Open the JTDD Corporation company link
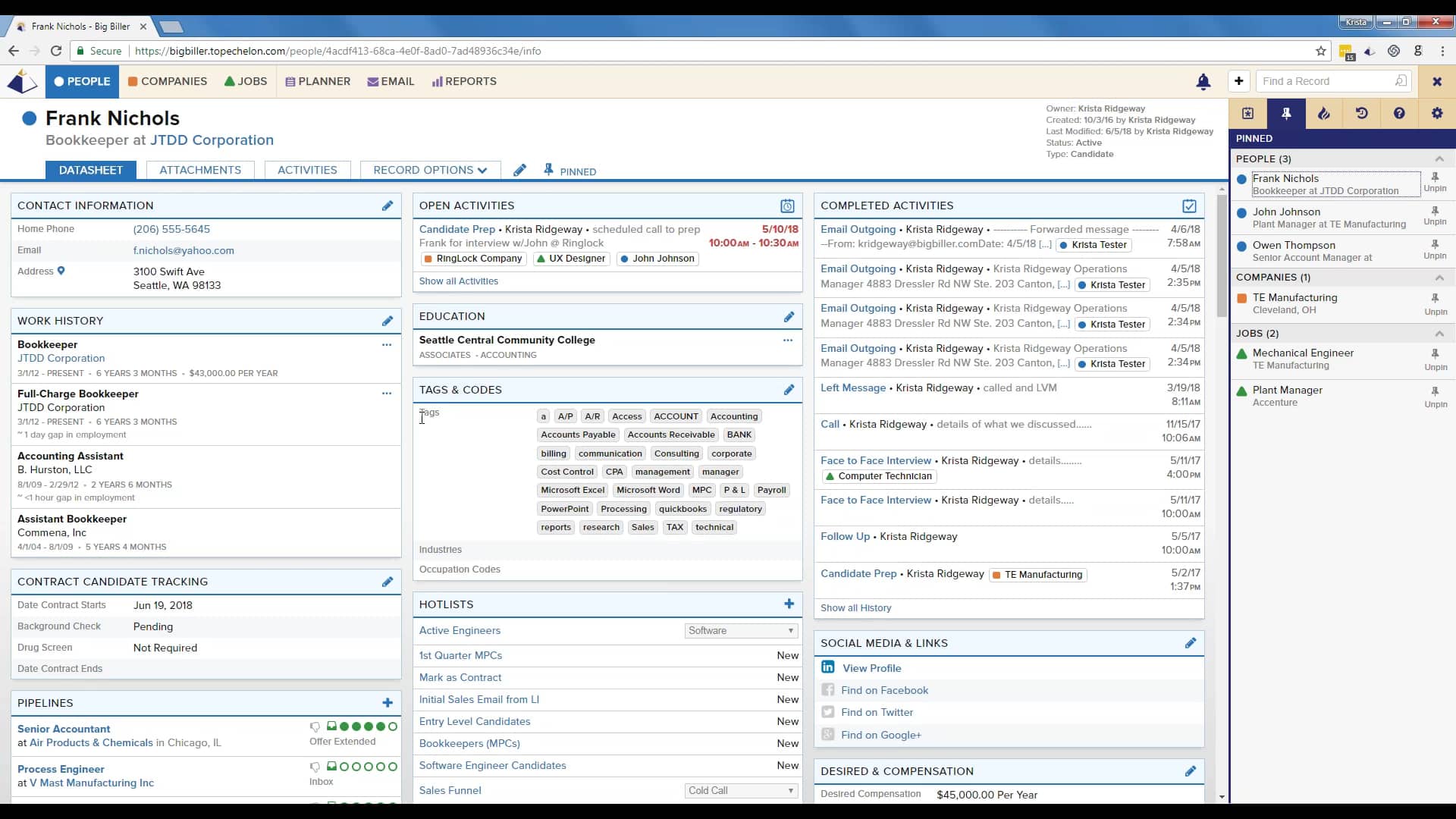The width and height of the screenshot is (1456, 819). [x=212, y=140]
